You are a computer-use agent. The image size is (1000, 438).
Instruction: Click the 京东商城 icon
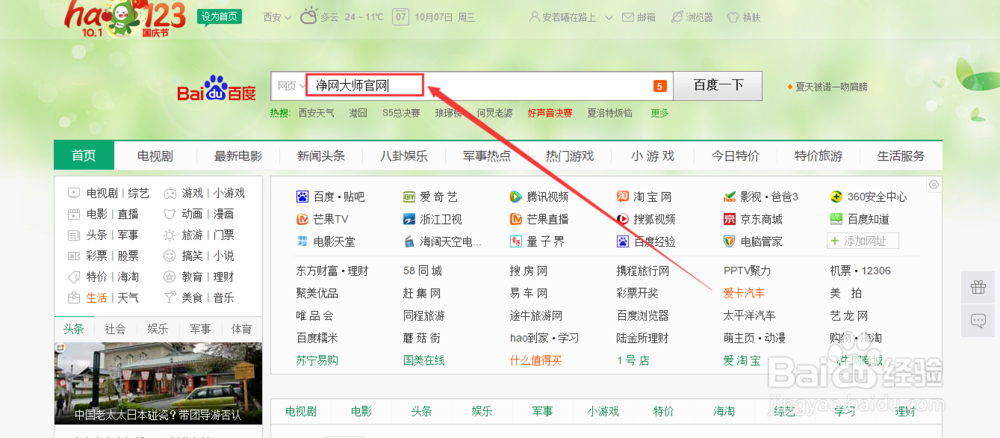pyautogui.click(x=730, y=219)
